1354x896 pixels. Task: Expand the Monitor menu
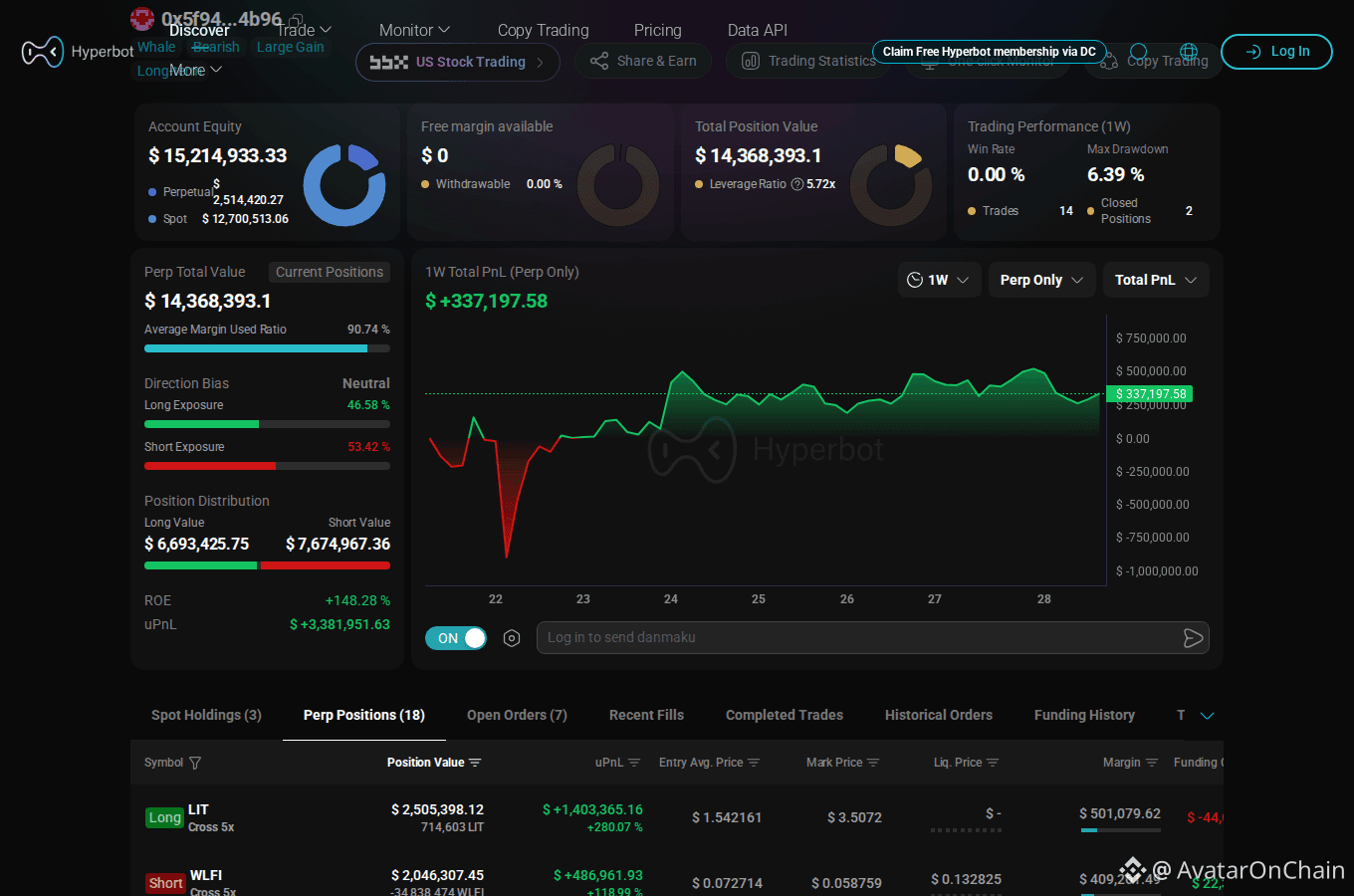point(415,30)
